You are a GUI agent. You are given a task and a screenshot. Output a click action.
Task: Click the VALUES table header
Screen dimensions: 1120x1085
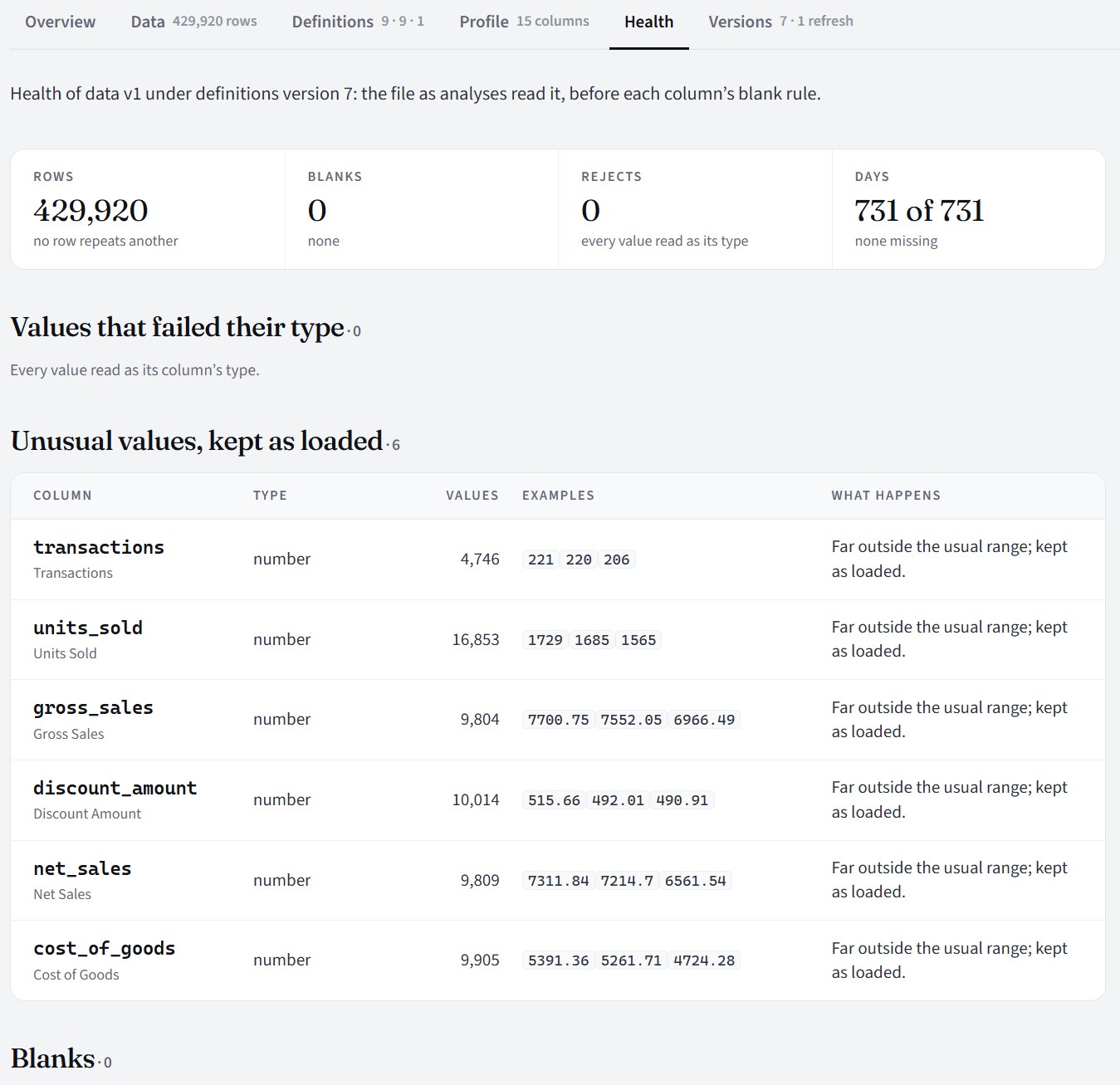(472, 496)
